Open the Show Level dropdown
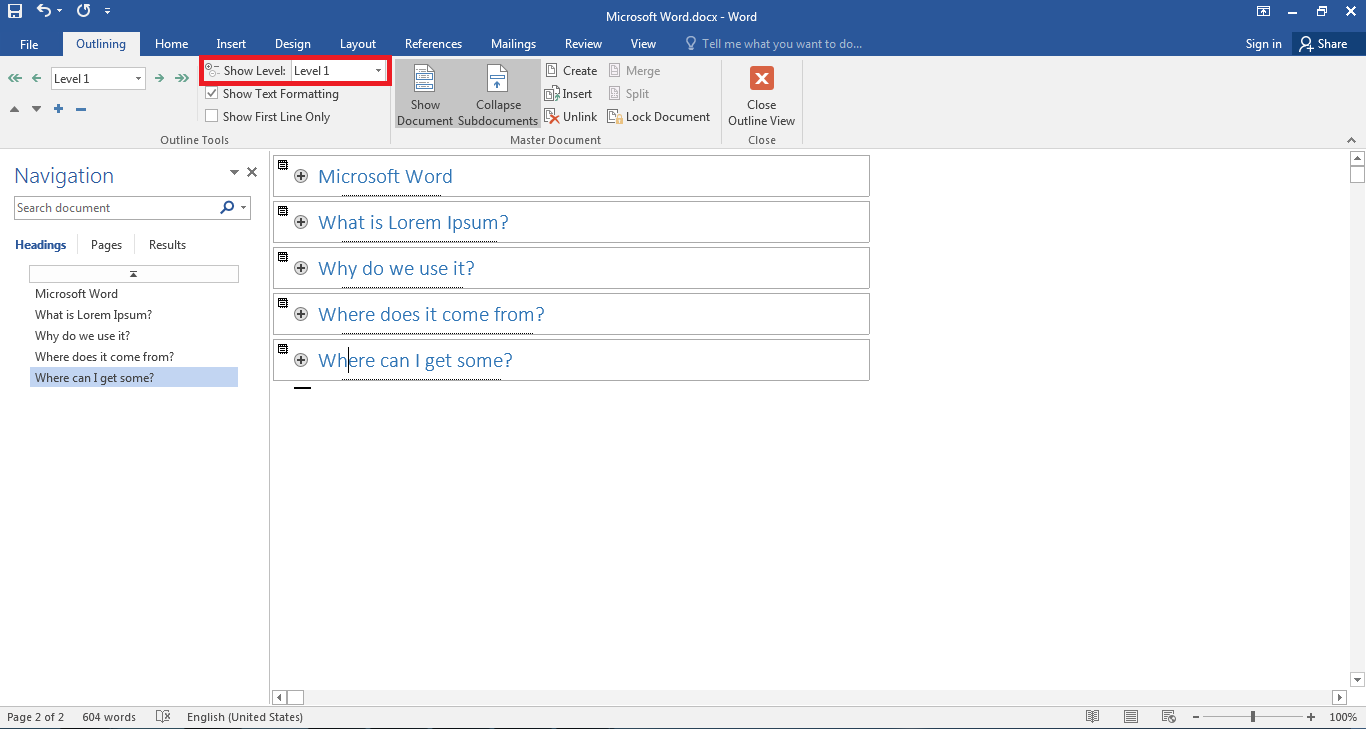Image resolution: width=1366 pixels, height=729 pixels. [x=378, y=71]
